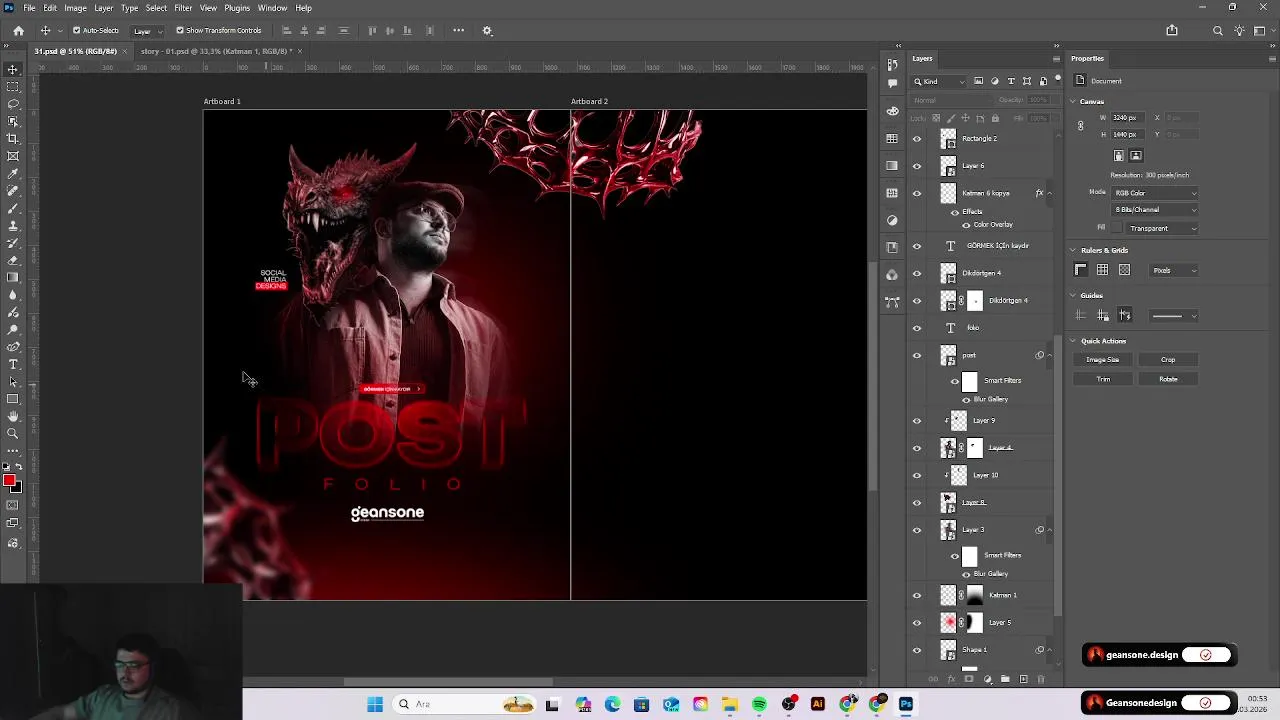Image resolution: width=1280 pixels, height=720 pixels.
Task: Hide the Katman 6 kopya layer
Action: coord(916,193)
